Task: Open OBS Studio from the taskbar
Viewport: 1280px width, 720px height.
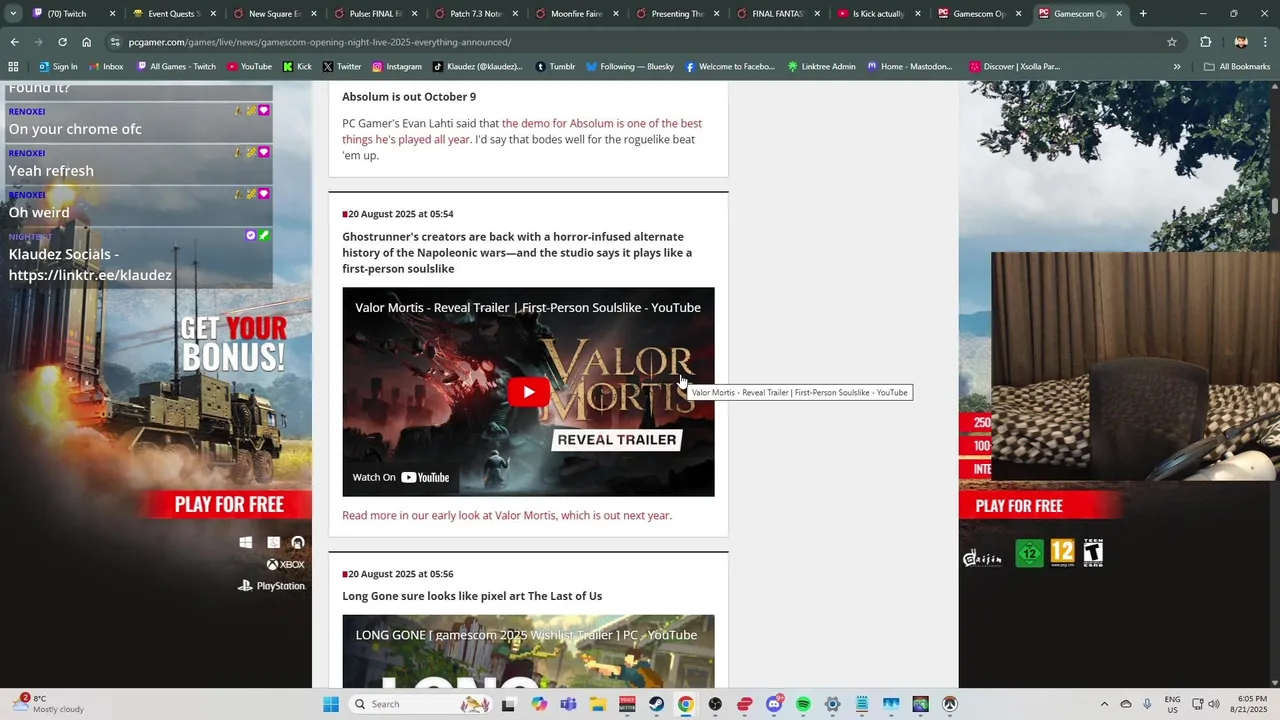Action: [x=715, y=704]
